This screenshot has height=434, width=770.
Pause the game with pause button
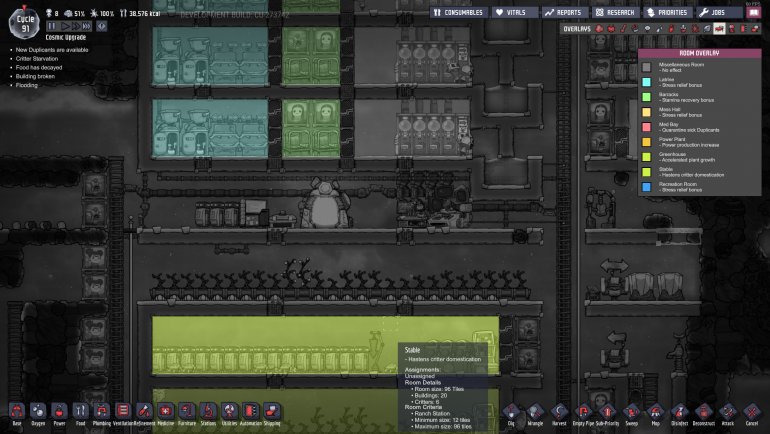coord(53,26)
